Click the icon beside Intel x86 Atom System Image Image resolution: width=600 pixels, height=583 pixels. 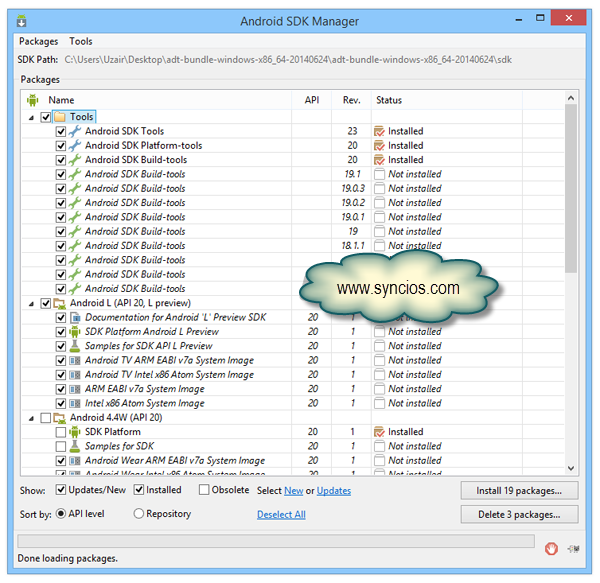[x=75, y=403]
